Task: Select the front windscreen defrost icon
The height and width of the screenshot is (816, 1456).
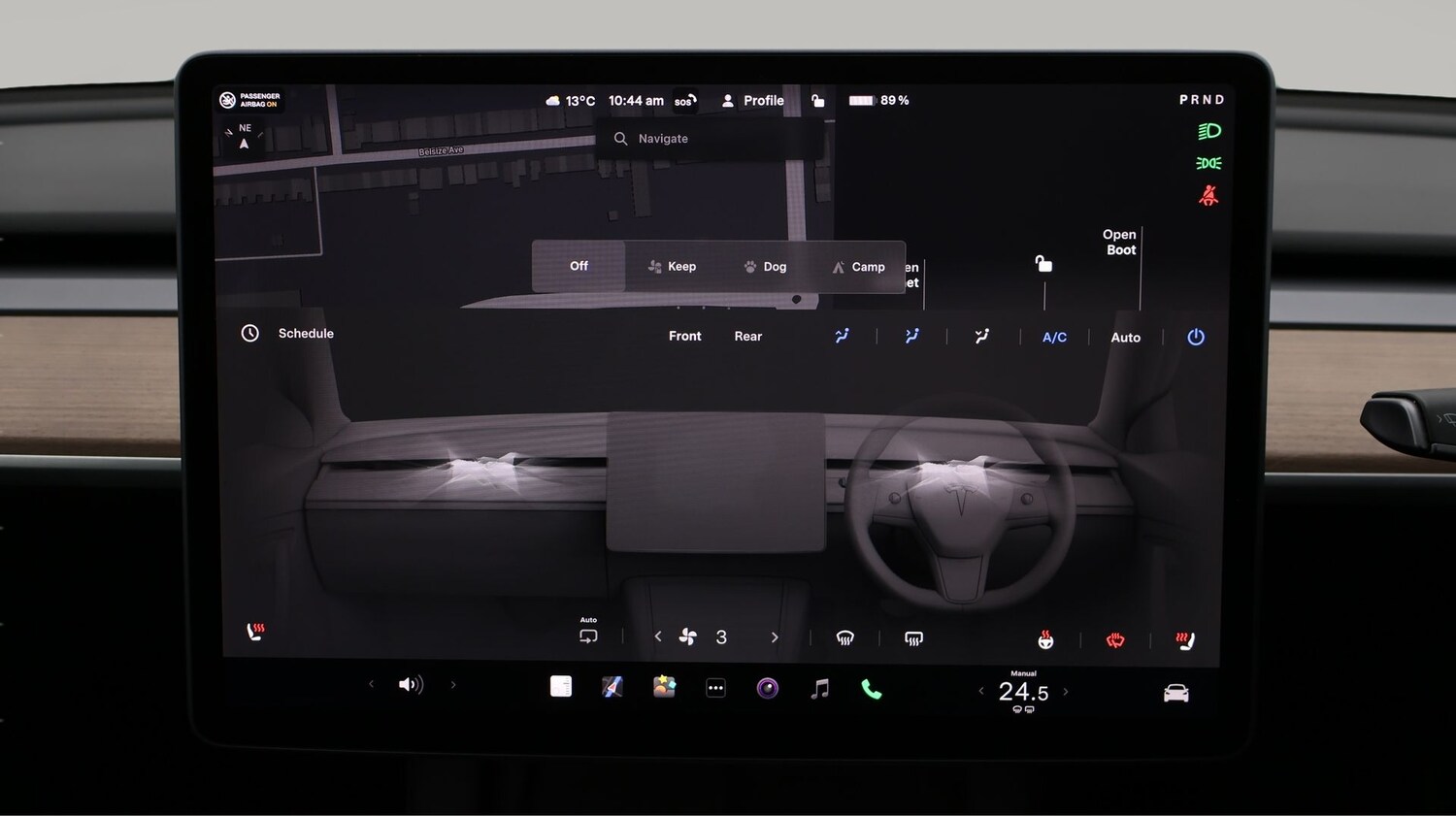Action: point(845,637)
